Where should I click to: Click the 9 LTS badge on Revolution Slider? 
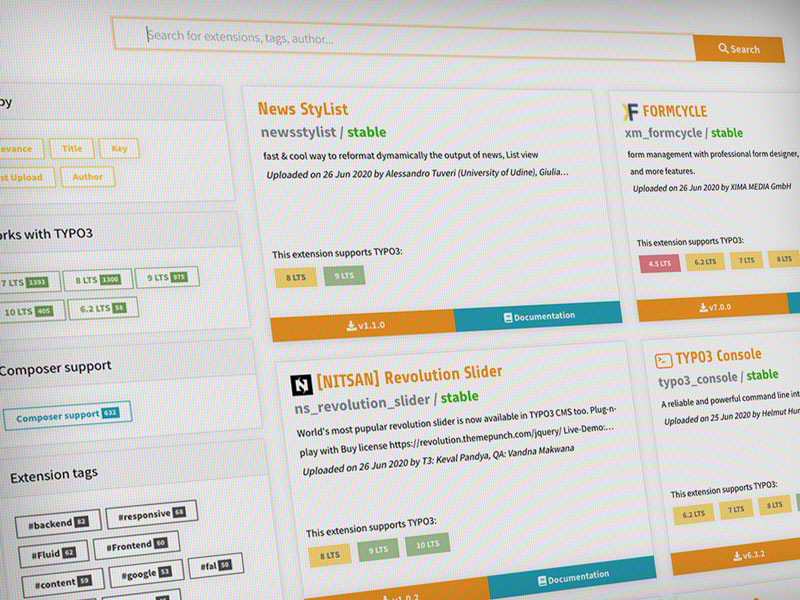point(378,550)
